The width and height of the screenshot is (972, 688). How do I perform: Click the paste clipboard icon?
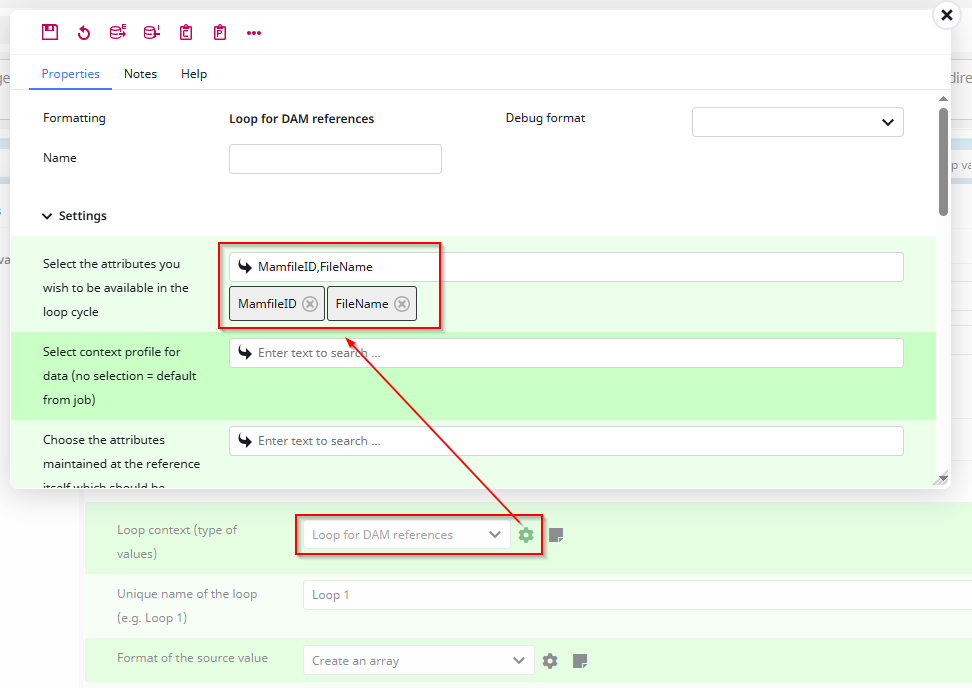pyautogui.click(x=219, y=31)
